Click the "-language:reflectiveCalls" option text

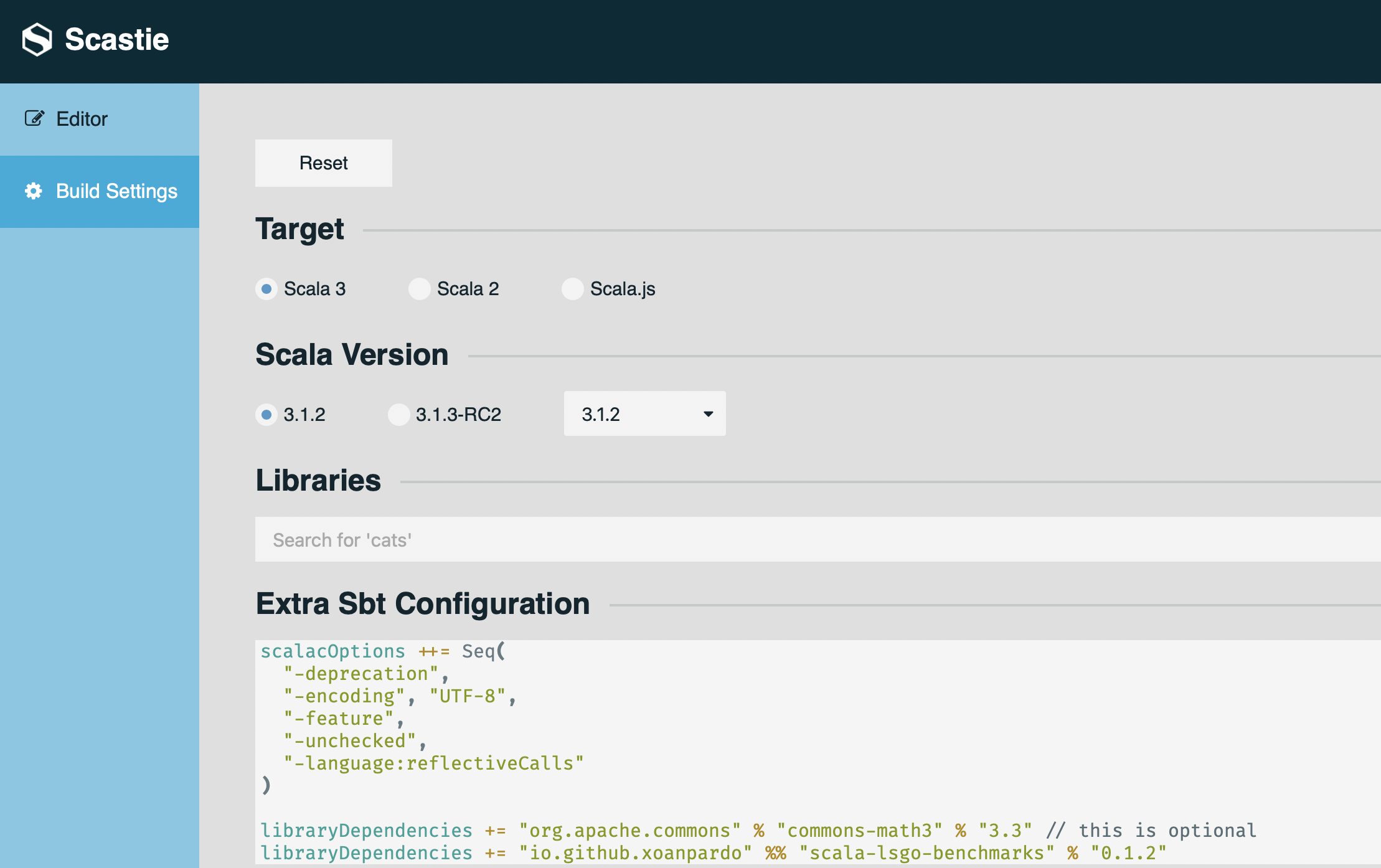(434, 763)
